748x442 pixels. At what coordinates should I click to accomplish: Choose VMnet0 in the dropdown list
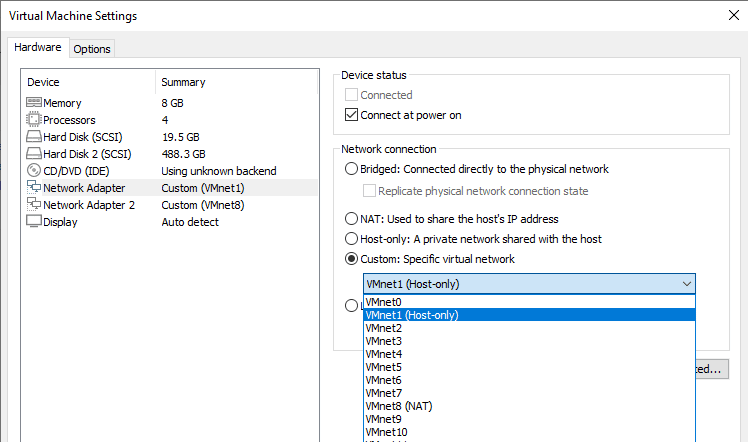click(384, 302)
